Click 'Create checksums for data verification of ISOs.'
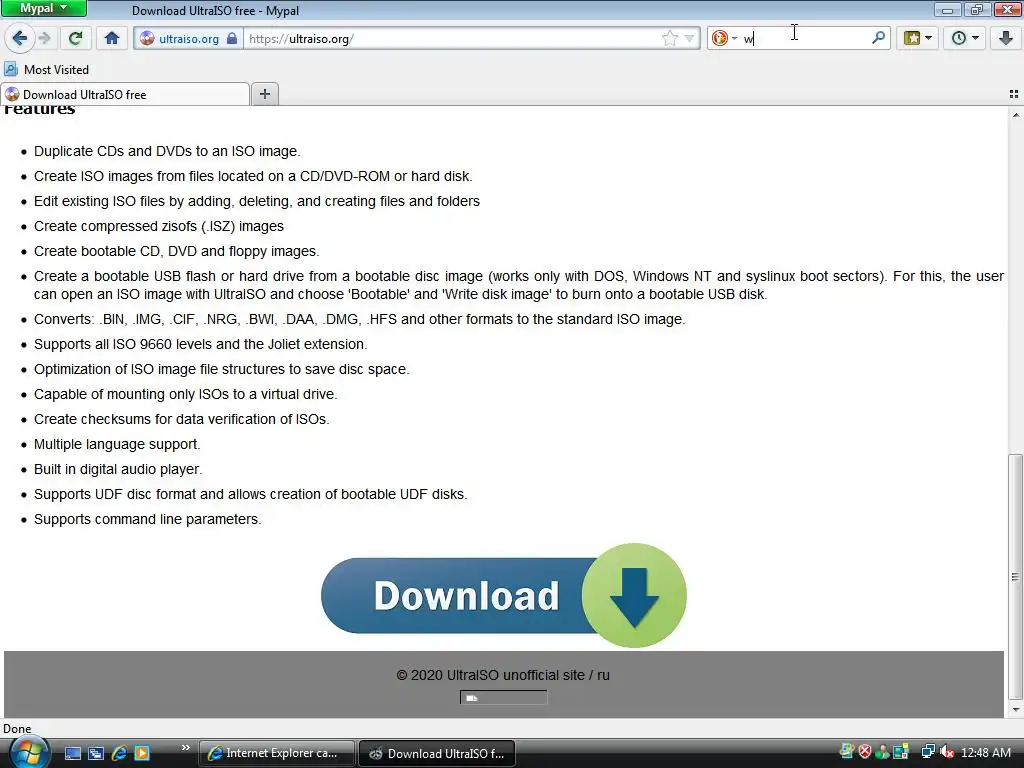1024x768 pixels. (182, 419)
